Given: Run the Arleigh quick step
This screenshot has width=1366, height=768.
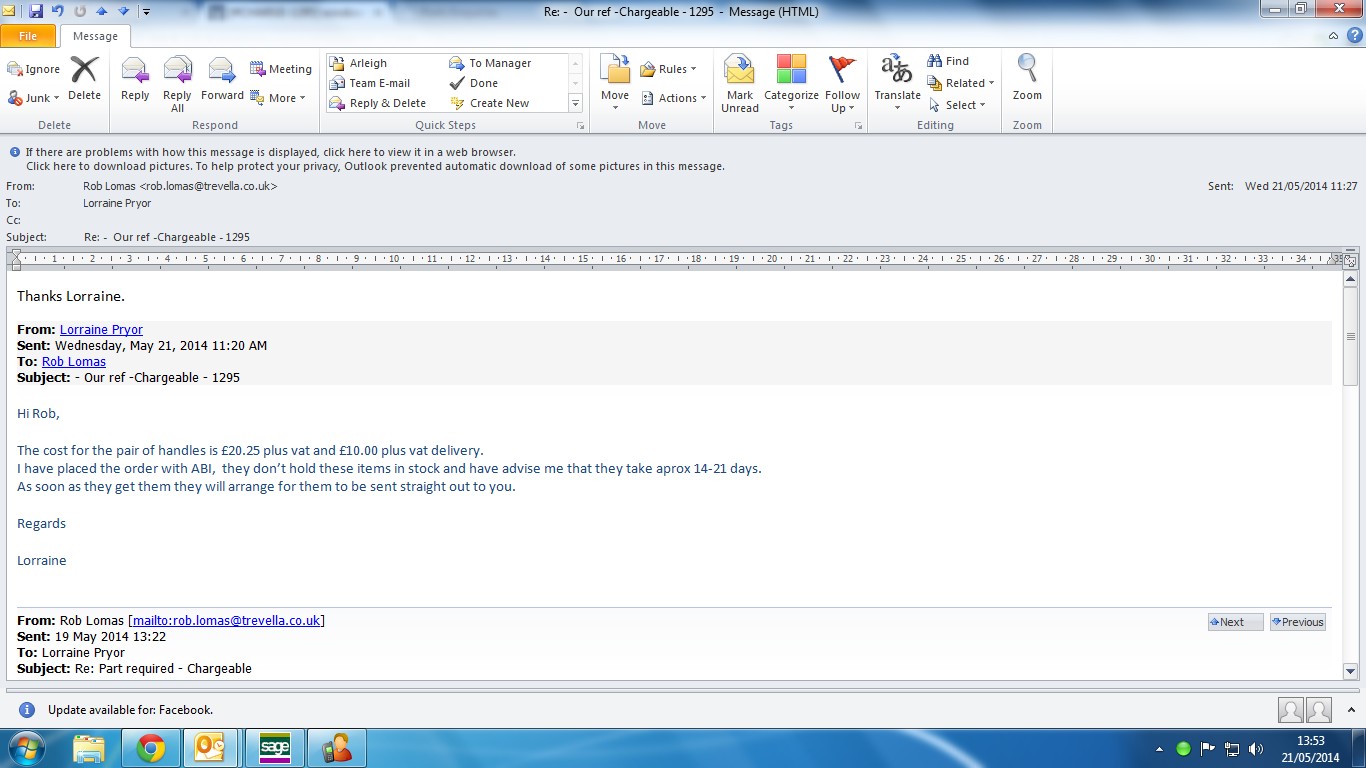Looking at the screenshot, I should click(x=358, y=63).
